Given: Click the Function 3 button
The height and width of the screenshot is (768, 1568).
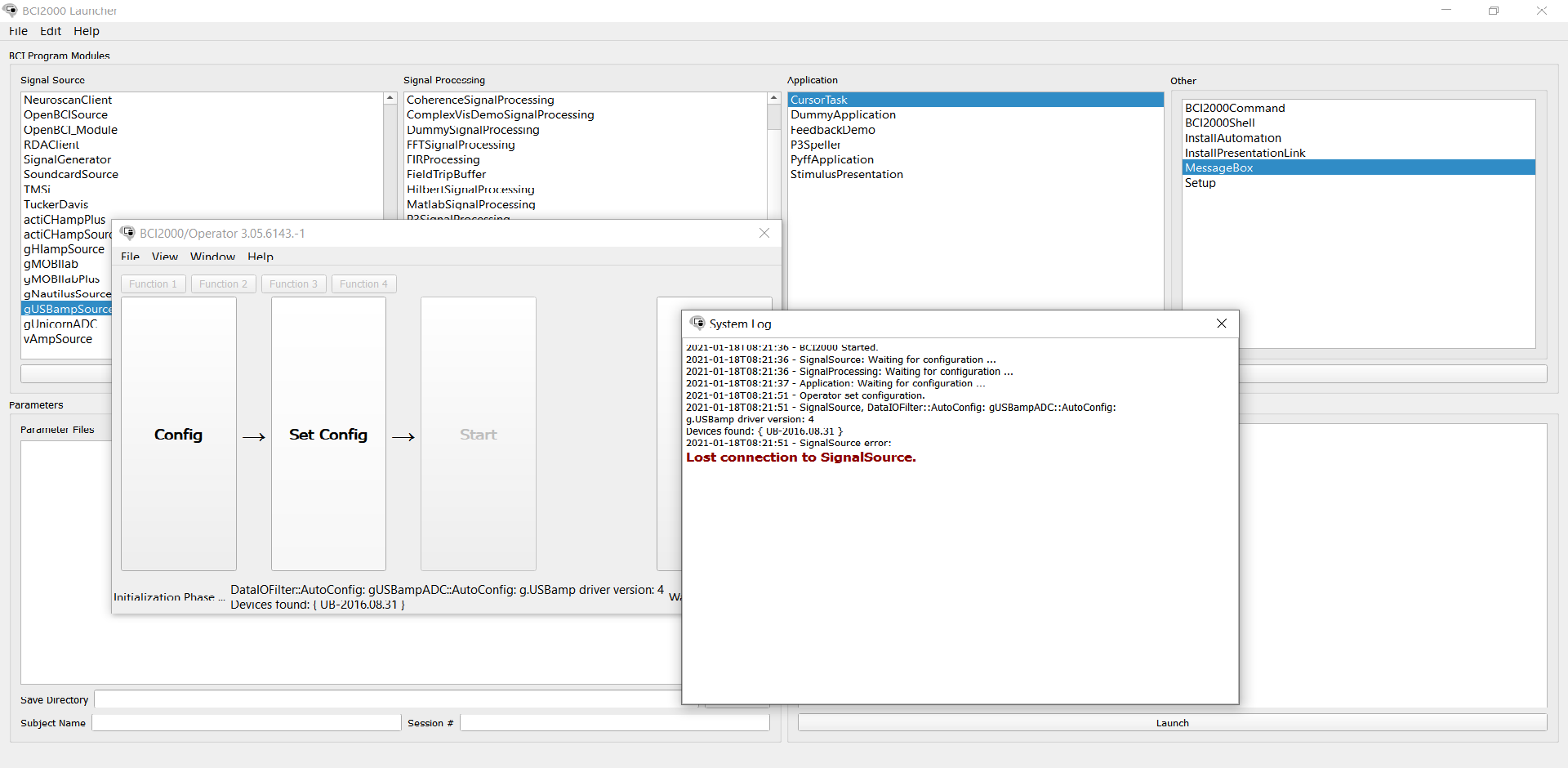Looking at the screenshot, I should [x=294, y=284].
